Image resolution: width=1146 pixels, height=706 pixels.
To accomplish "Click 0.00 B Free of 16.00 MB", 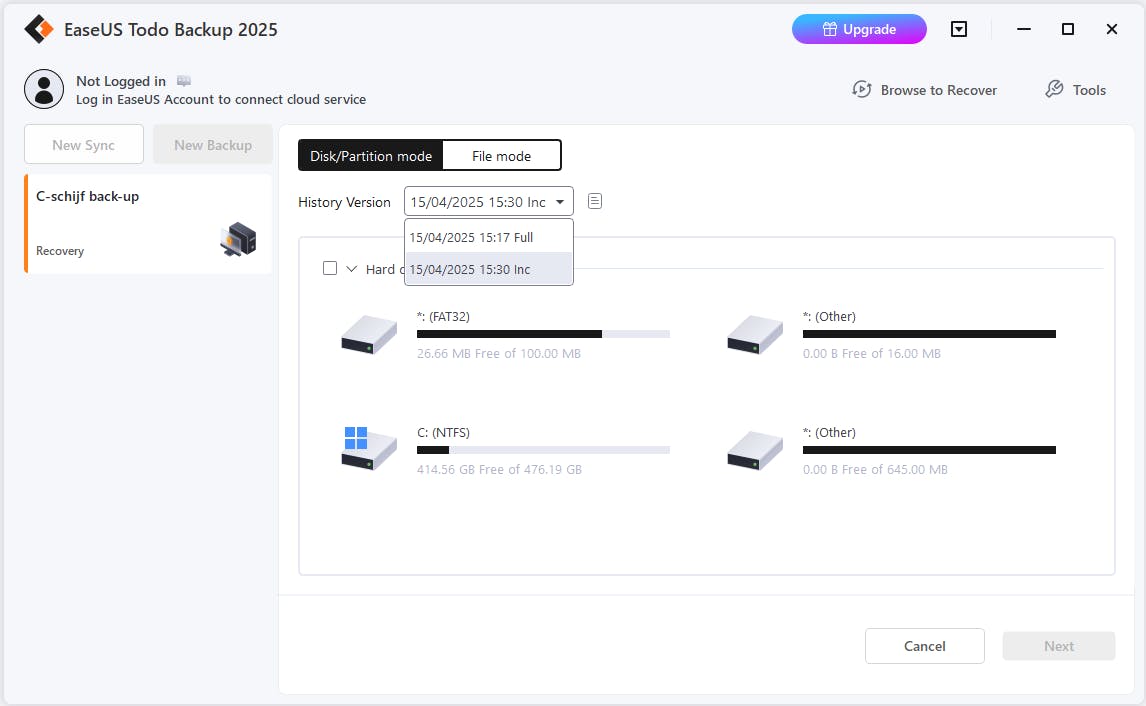I will pyautogui.click(x=871, y=353).
